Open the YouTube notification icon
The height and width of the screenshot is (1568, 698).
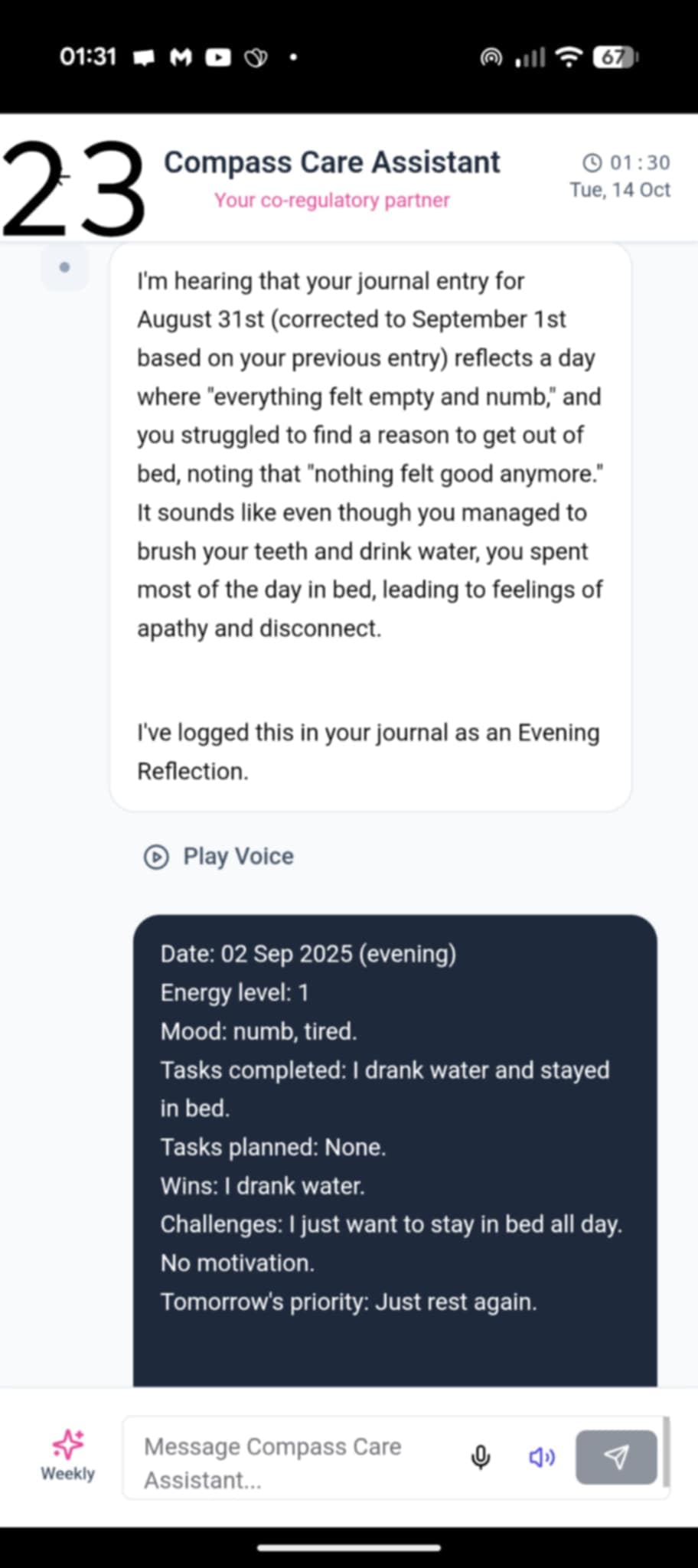pos(218,57)
